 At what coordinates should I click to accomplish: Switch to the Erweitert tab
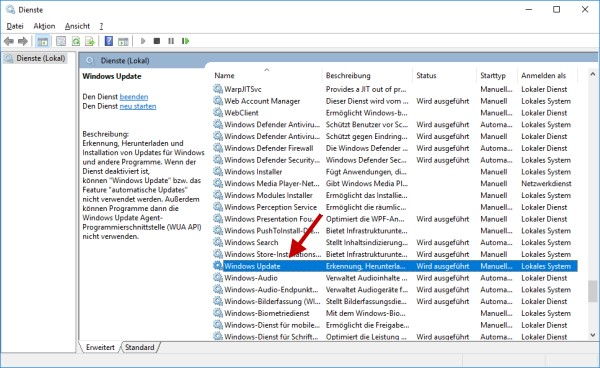(100, 347)
